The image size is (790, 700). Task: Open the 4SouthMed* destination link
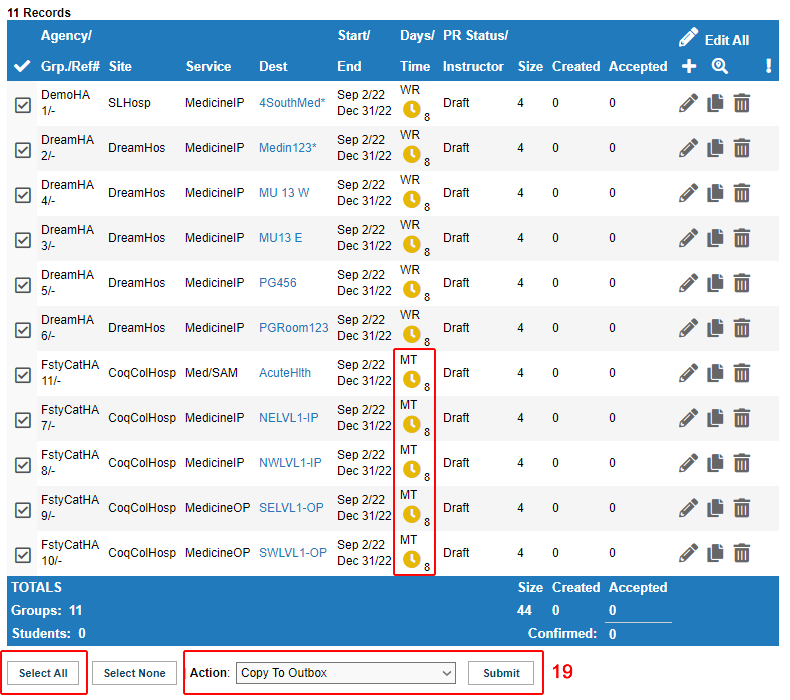(292, 103)
